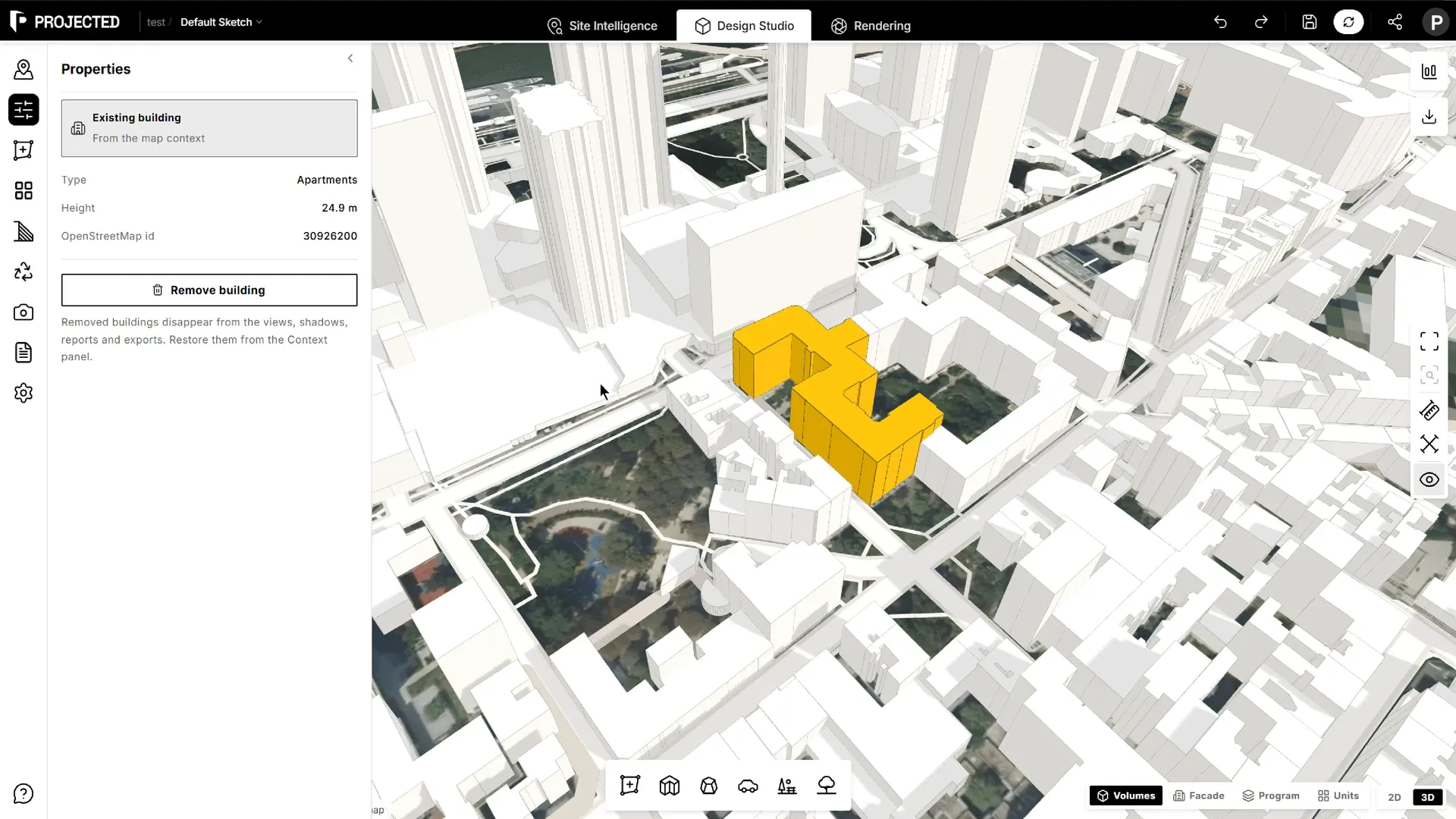
Task: Open the document report icon in sidebar
Action: (24, 353)
